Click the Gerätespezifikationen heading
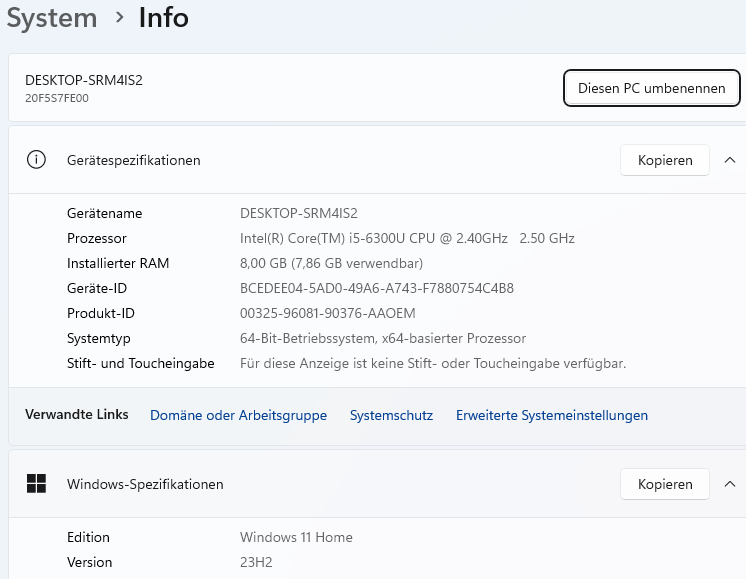 click(134, 160)
